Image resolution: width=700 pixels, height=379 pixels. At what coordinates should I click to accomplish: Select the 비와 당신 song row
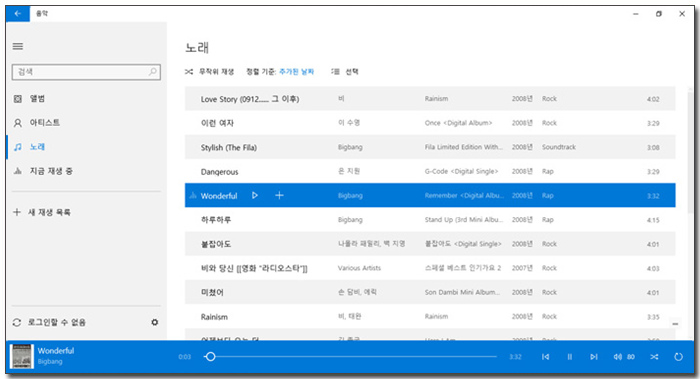(430, 268)
